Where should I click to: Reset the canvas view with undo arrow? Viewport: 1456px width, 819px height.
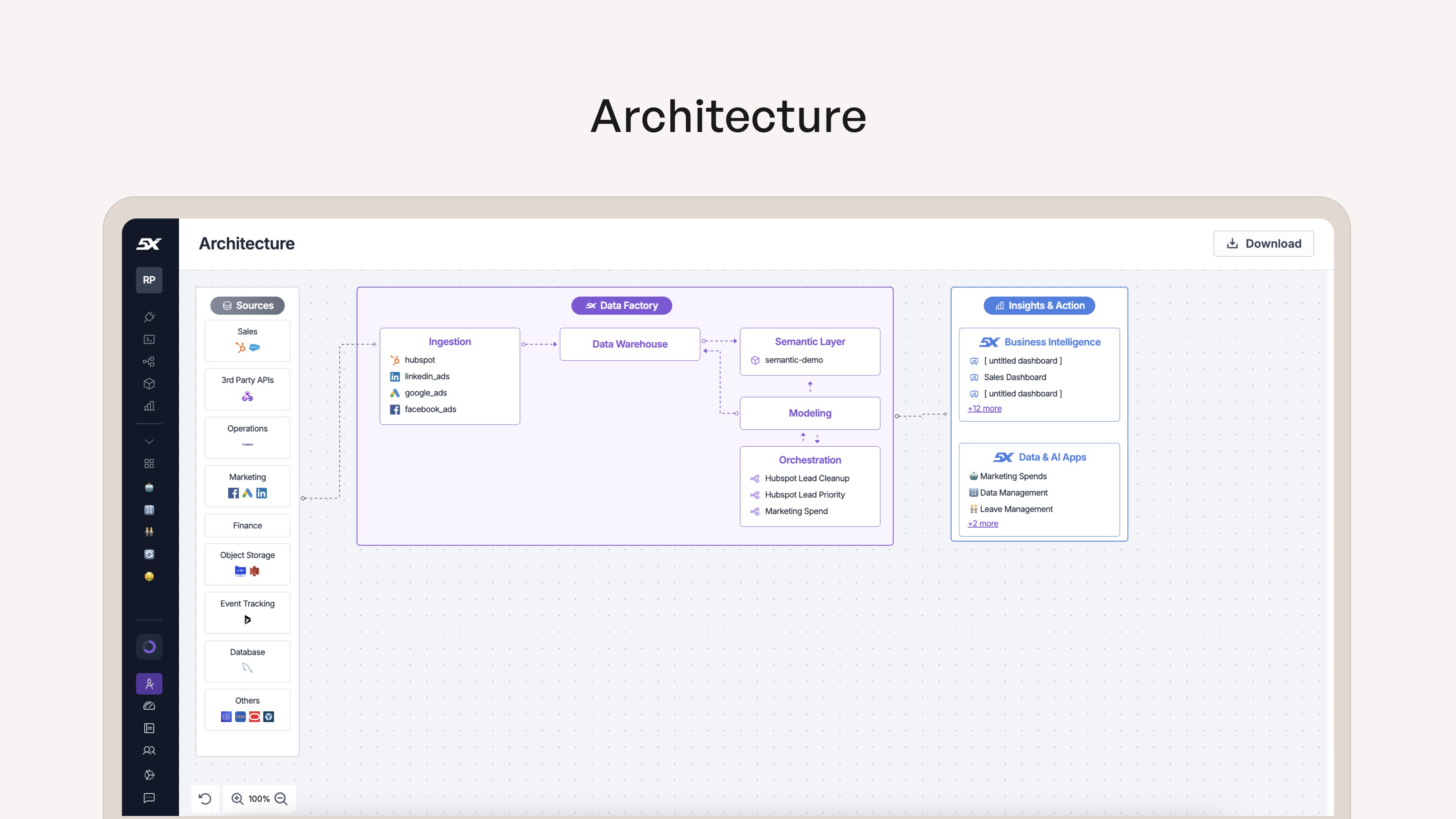[x=205, y=799]
